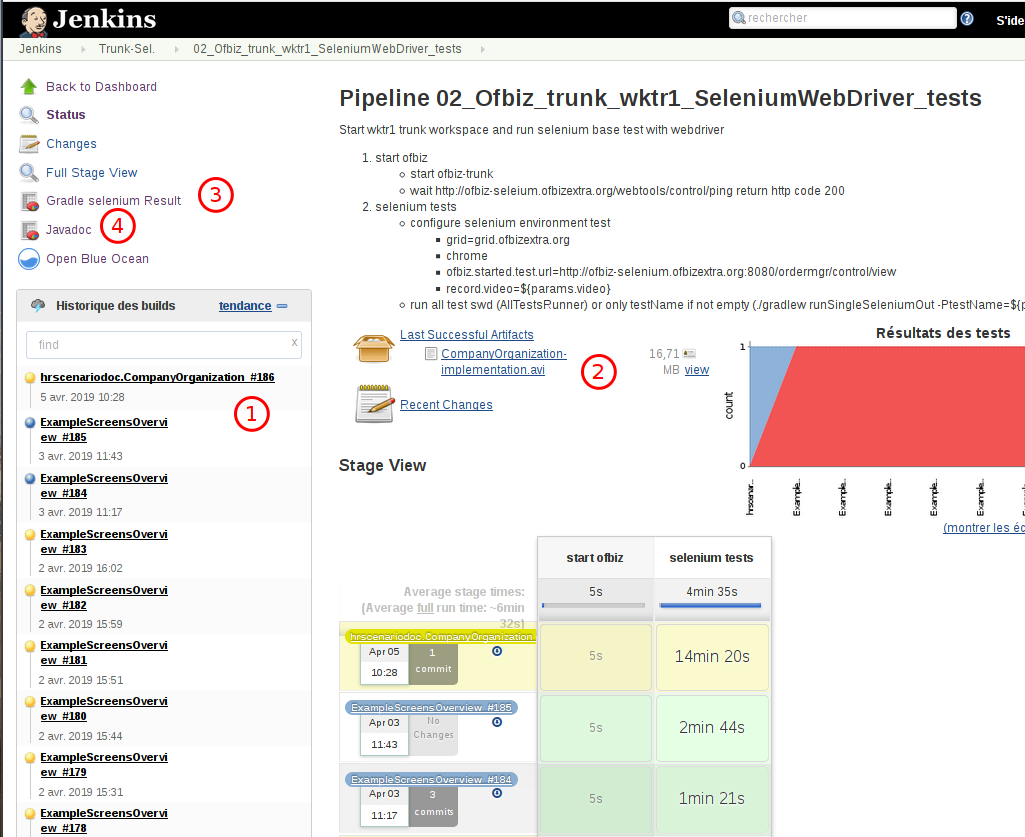Click the build history weather icon
This screenshot has height=837, width=1025.
(x=38, y=305)
